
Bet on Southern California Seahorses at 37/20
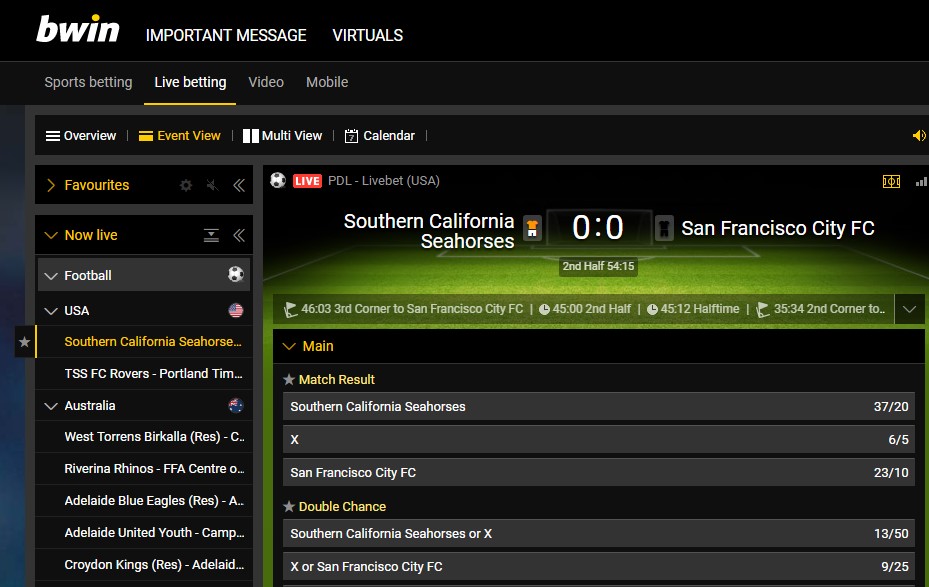tap(599, 406)
